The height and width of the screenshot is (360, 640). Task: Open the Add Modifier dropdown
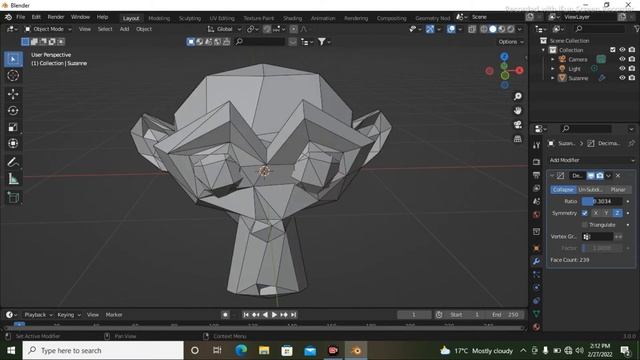coord(591,160)
